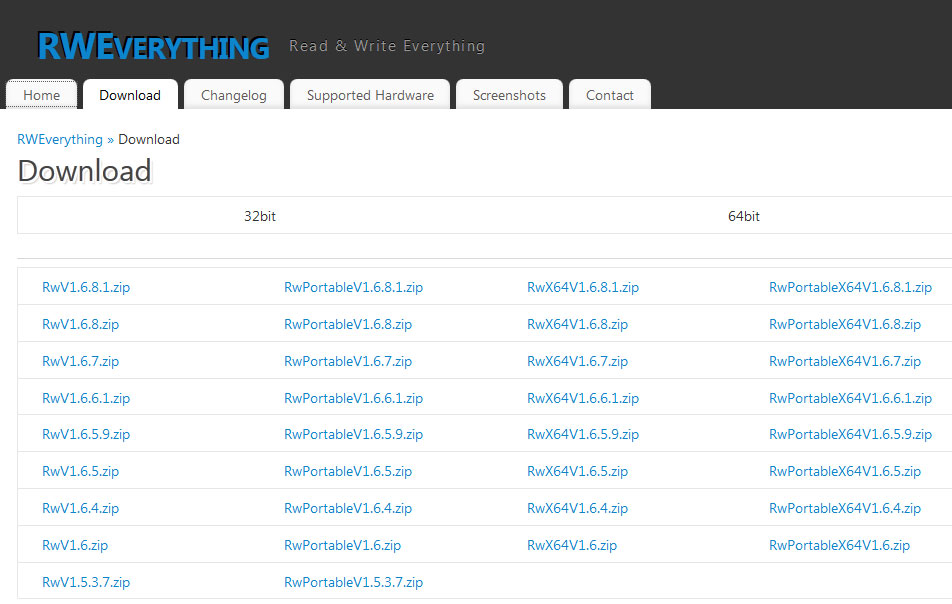Download RwPortableX64V1.6.8.1.zip
Image resolution: width=952 pixels, height=604 pixels.
850,287
